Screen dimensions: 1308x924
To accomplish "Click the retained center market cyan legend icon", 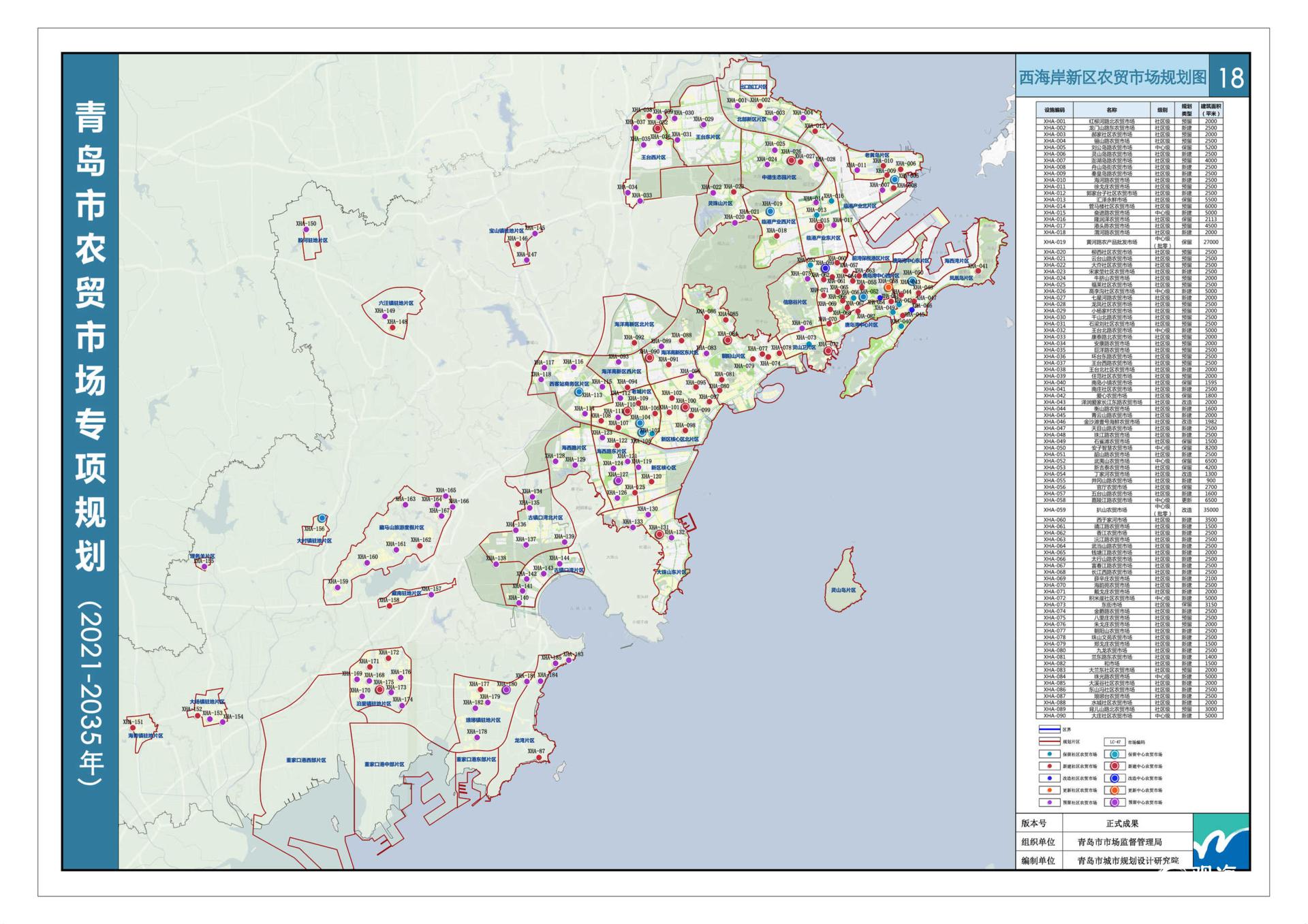I will click(1115, 754).
